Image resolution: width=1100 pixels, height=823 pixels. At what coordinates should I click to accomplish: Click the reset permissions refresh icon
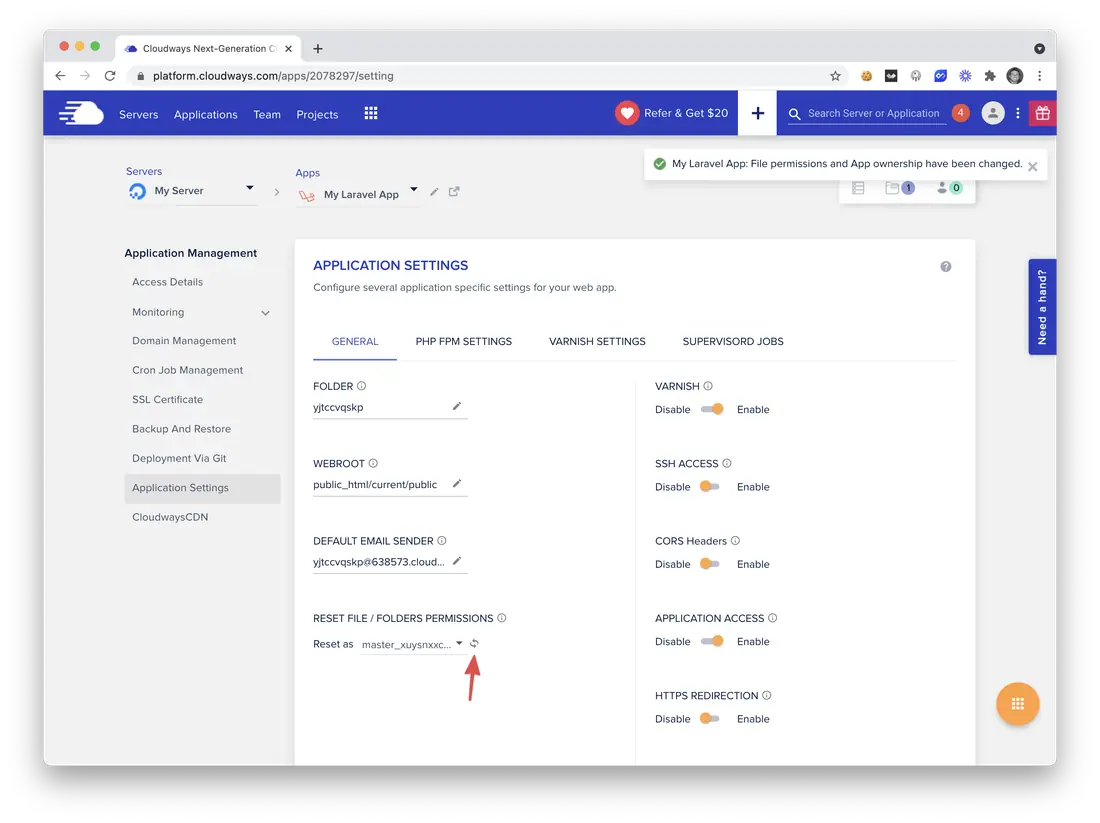pos(474,643)
